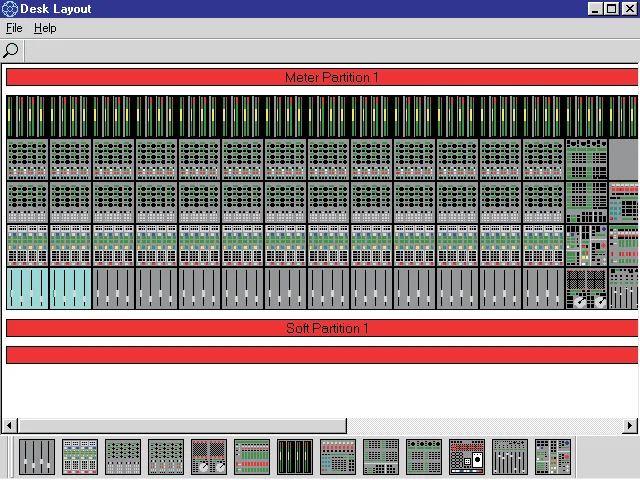Screen dimensions: 640x480
Task: Select the joystick panel in the desk fader row
Action: pyautogui.click(x=587, y=288)
